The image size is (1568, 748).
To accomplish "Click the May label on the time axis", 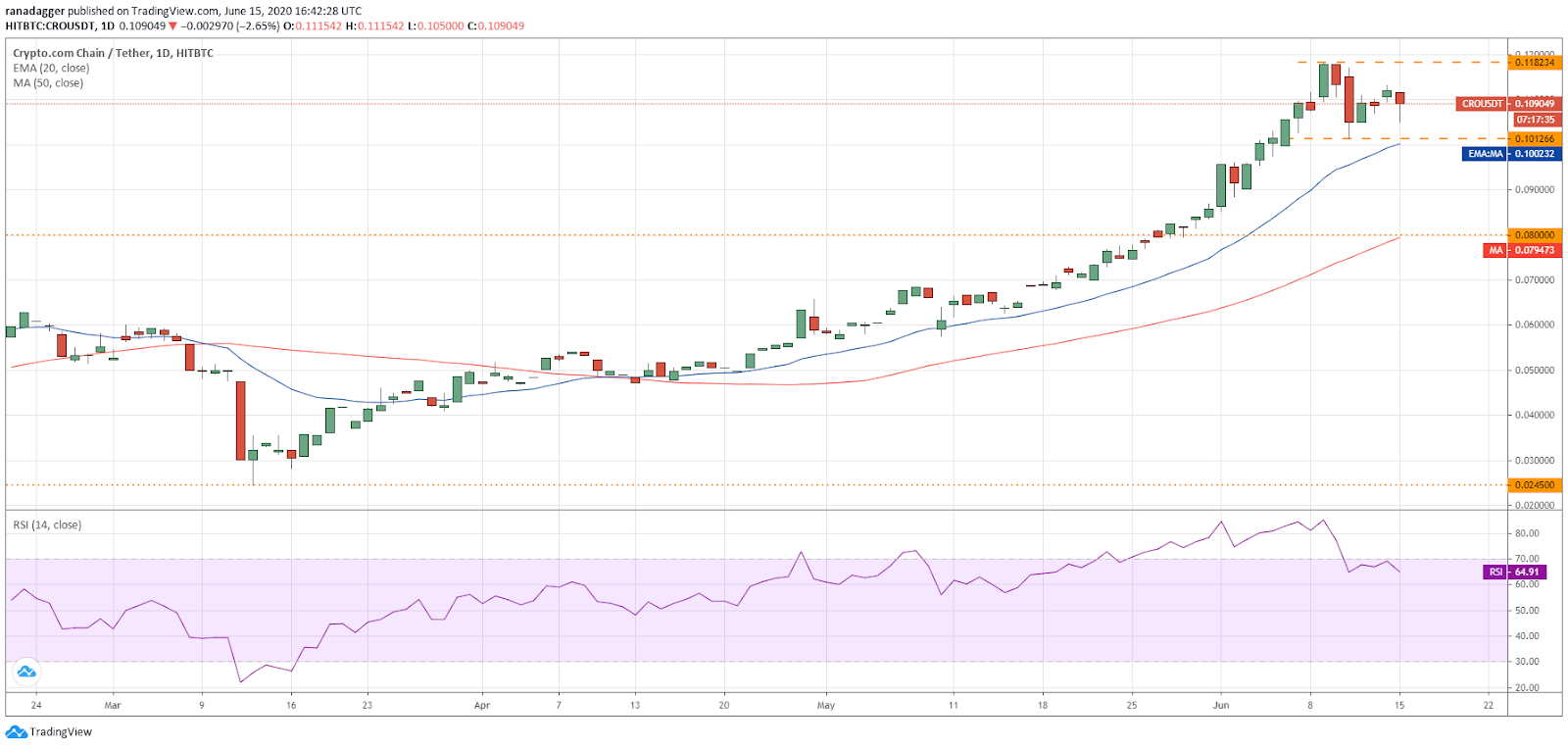I will pos(826,705).
